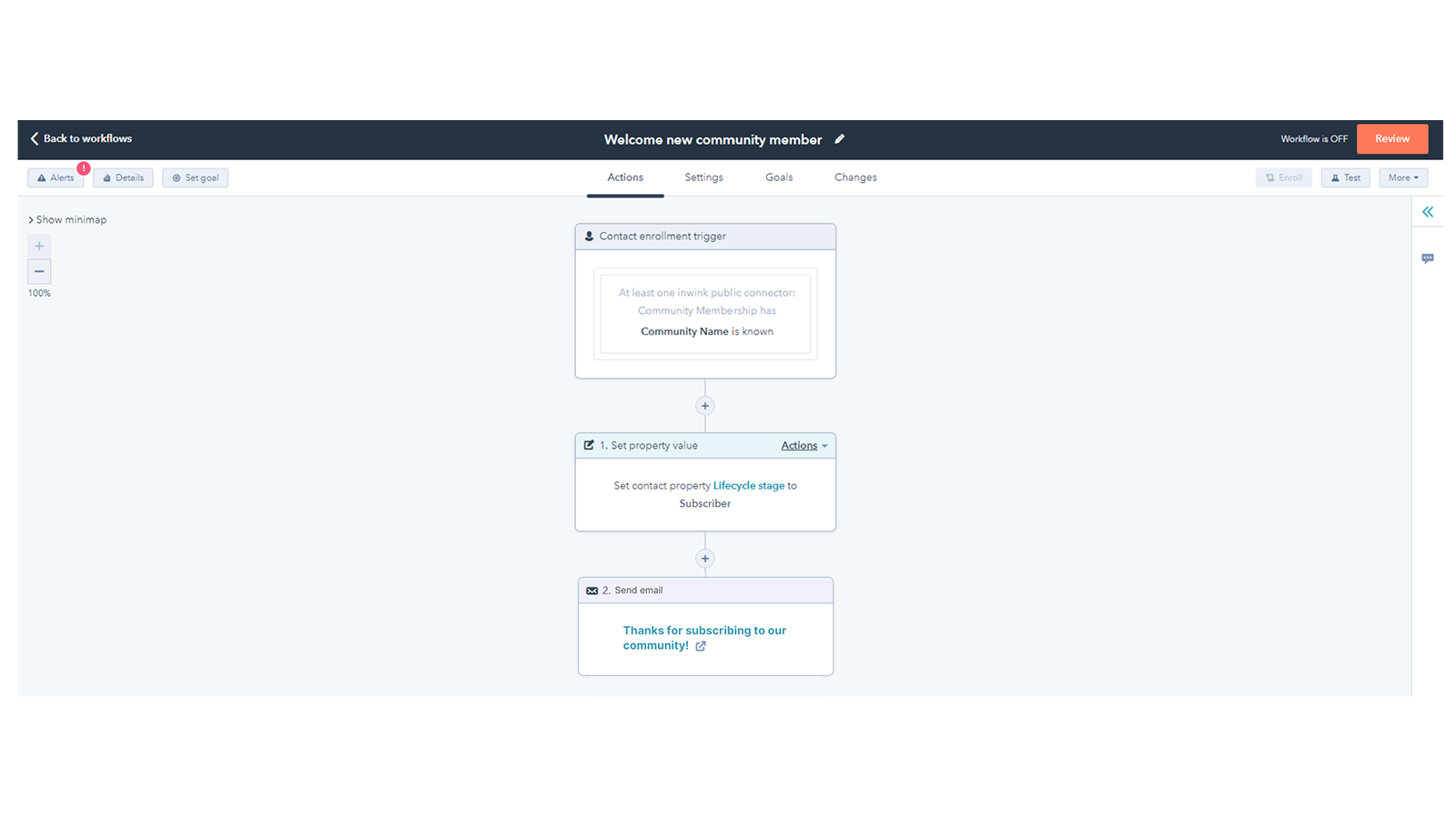Toggle workflow on via Review button
The image size is (1456, 819).
pyautogui.click(x=1391, y=138)
